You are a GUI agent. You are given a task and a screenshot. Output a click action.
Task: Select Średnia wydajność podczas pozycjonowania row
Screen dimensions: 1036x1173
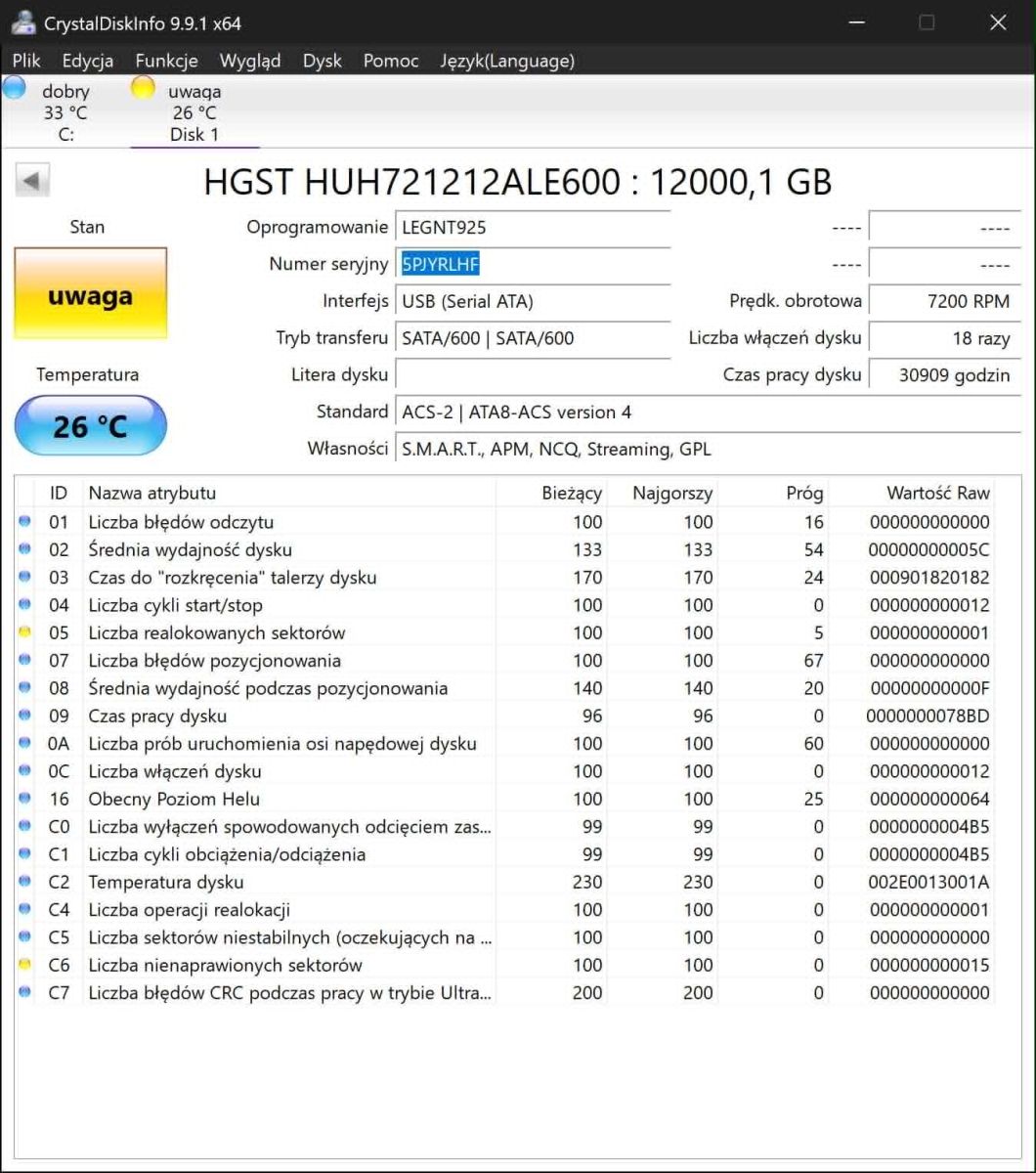(x=505, y=688)
